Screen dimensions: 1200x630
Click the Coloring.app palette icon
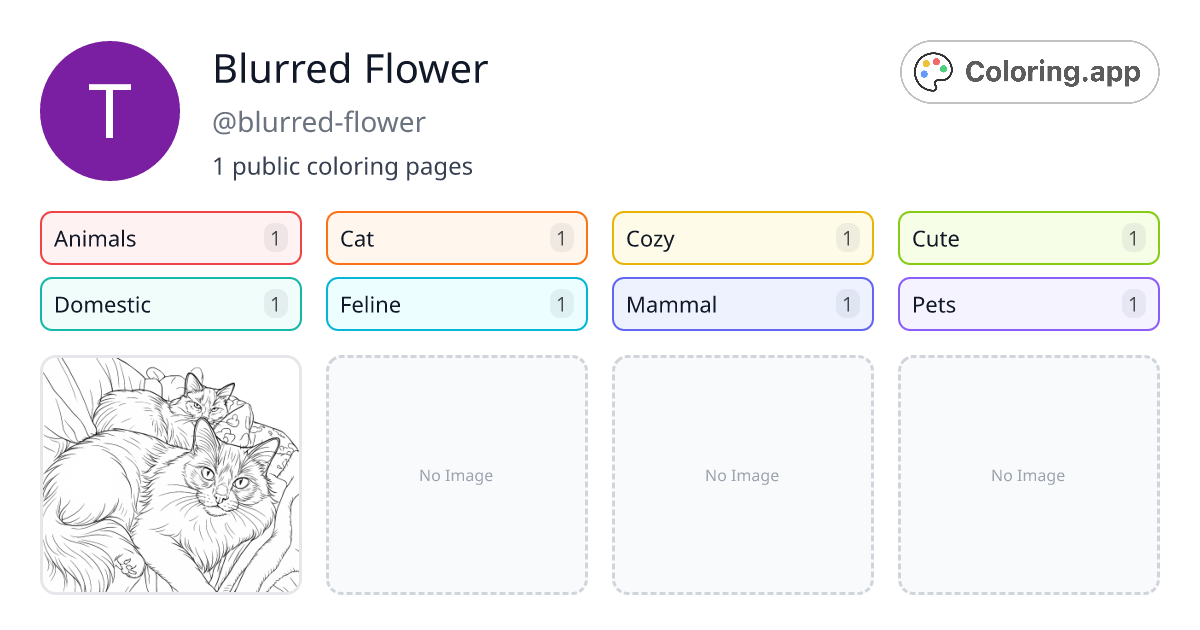tap(935, 72)
